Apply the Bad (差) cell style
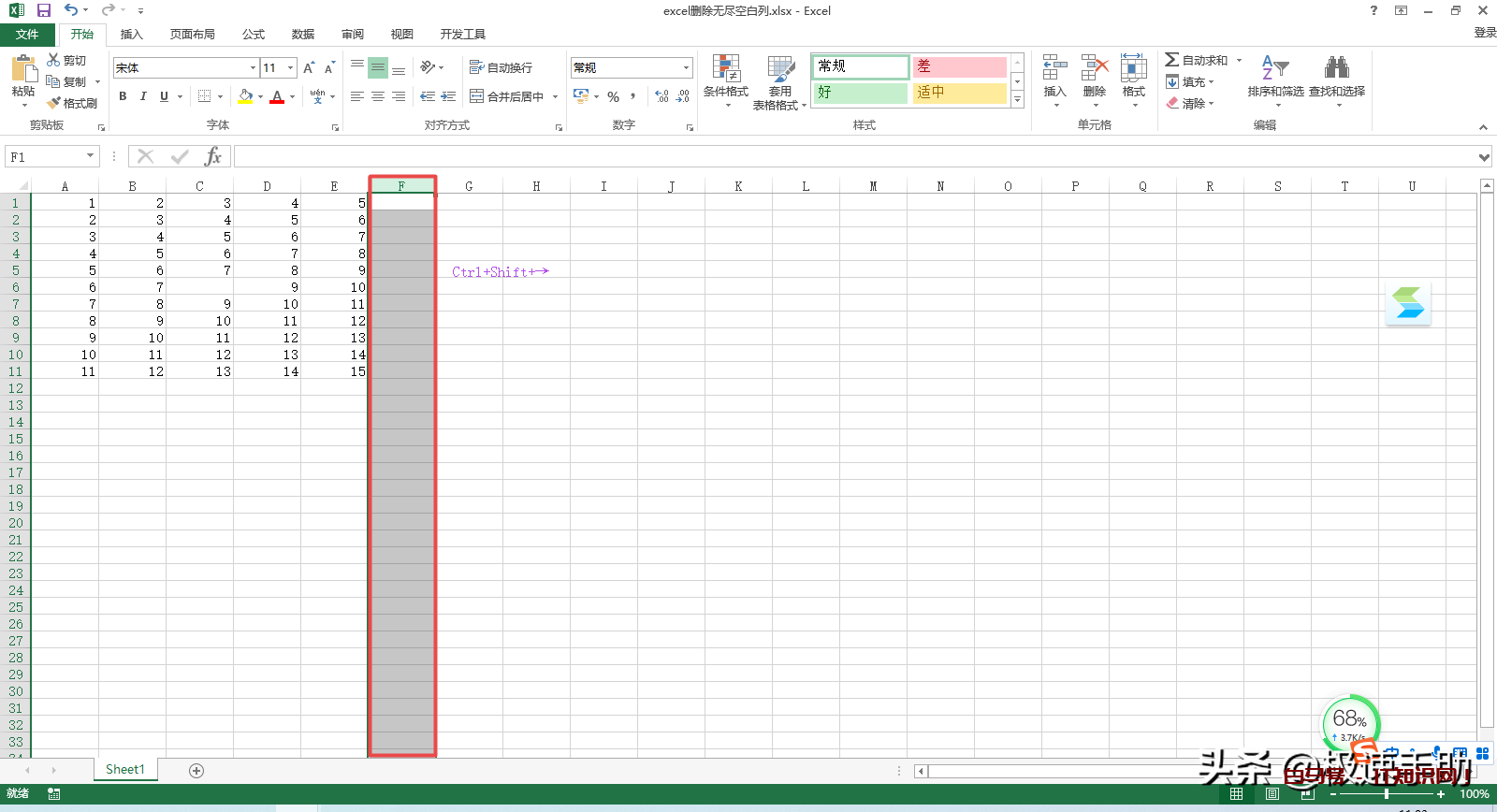 tap(959, 66)
